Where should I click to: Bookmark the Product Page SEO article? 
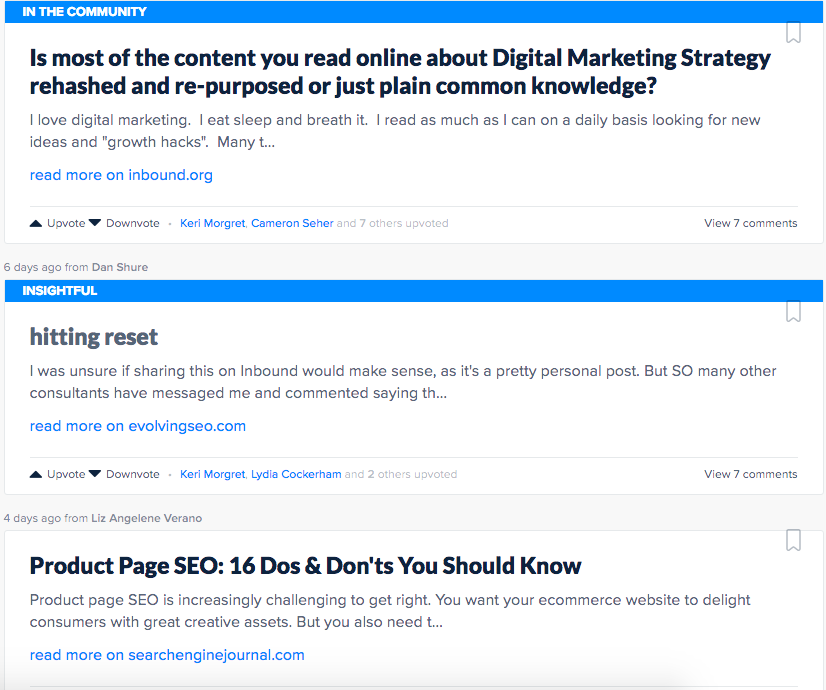tap(793, 540)
